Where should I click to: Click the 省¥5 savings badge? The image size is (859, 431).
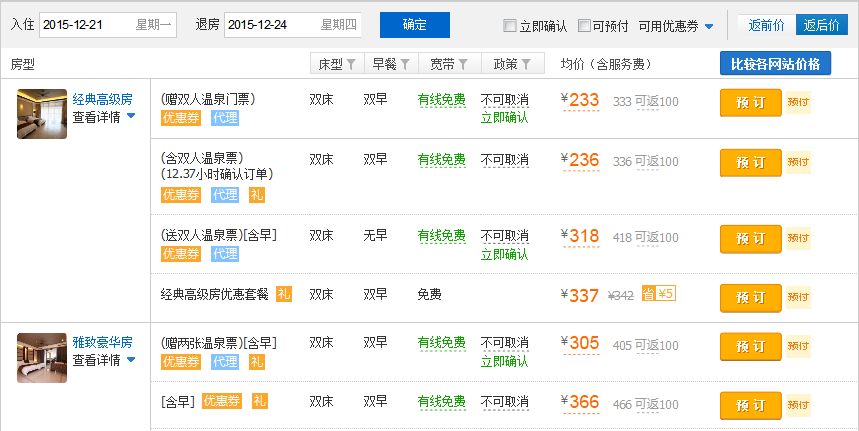click(659, 294)
